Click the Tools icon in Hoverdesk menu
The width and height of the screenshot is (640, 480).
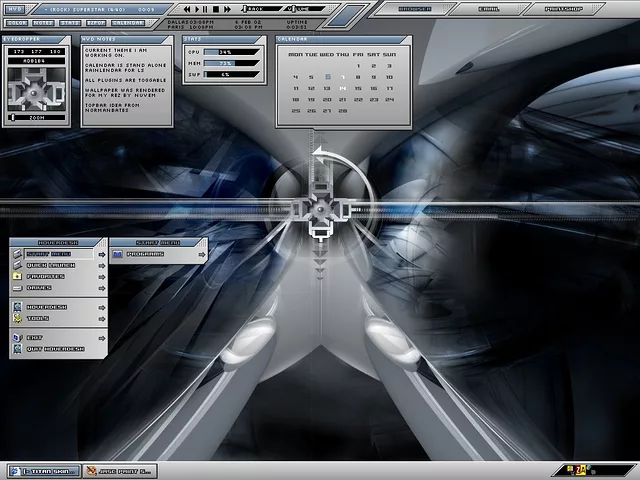[17, 318]
